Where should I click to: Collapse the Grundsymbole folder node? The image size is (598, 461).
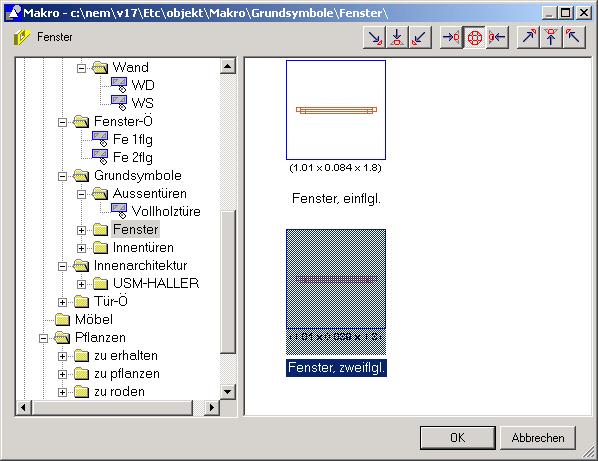point(63,176)
